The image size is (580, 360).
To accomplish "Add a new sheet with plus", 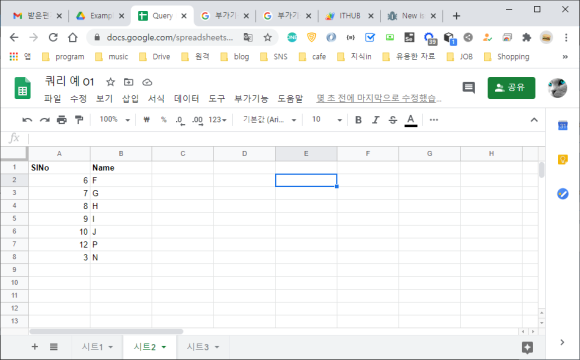I will [34, 347].
